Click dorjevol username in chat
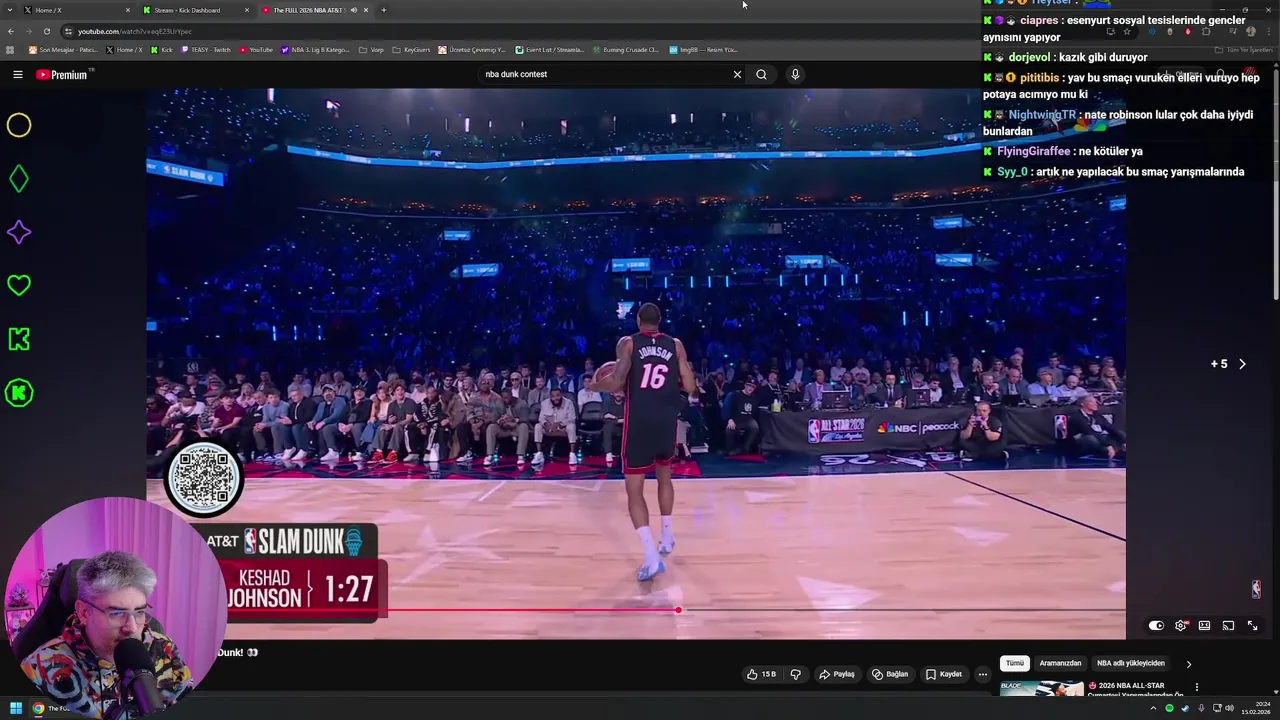This screenshot has width=1280, height=720. pyautogui.click(x=1029, y=58)
